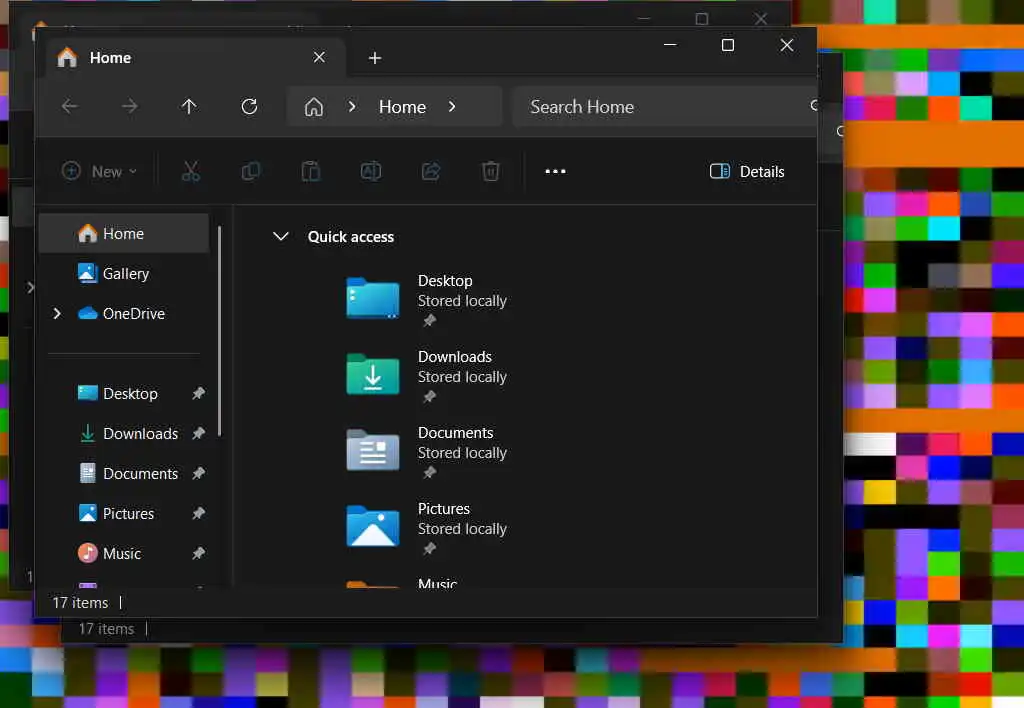Maximize the File Explorer window
Viewport: 1024px width, 708px height.
(728, 44)
